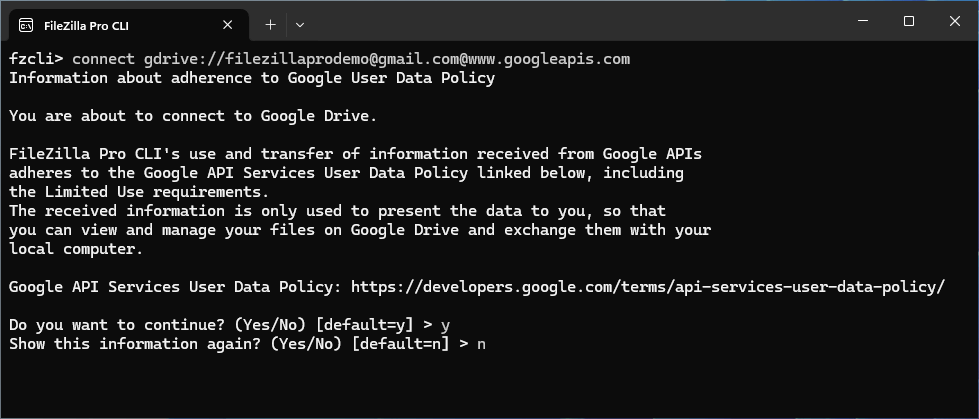Click the 'n' answer at the last prompt

tap(481, 344)
